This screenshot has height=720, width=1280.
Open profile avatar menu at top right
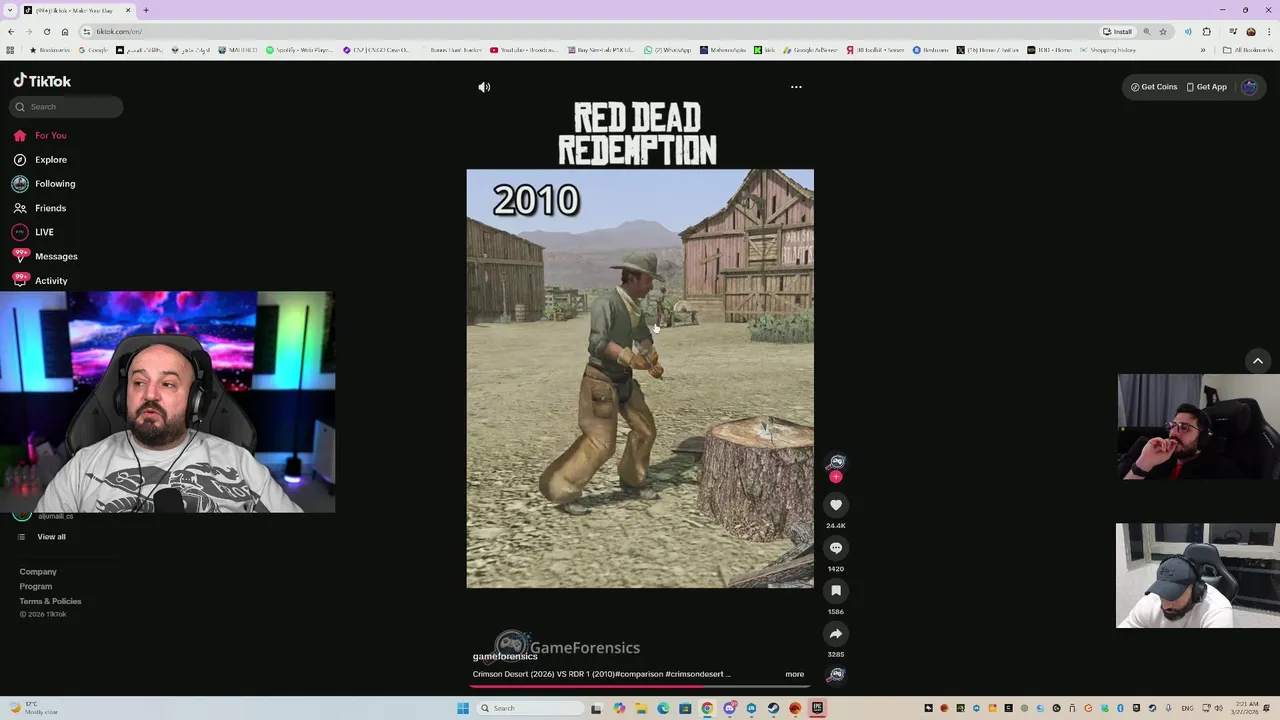coord(1249,87)
